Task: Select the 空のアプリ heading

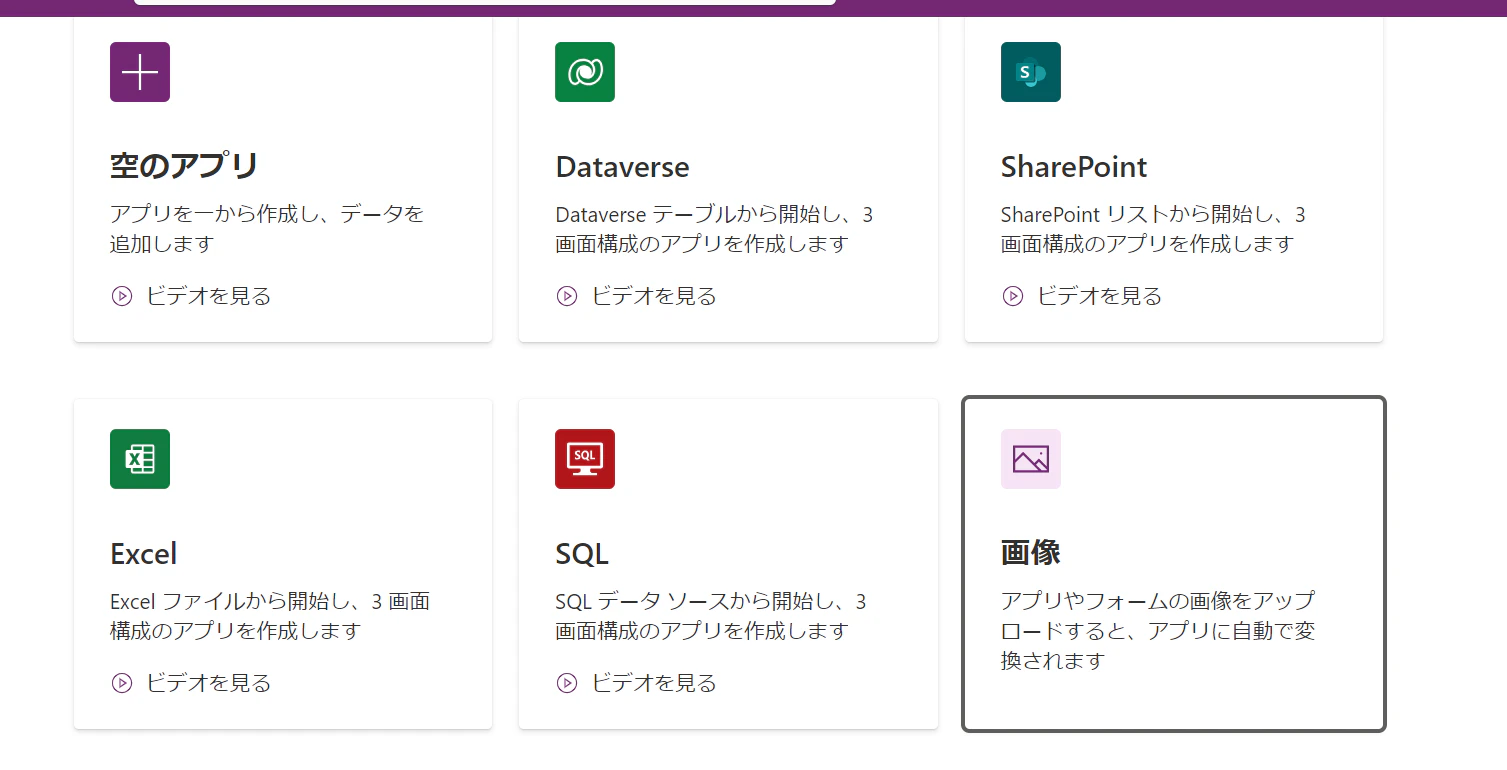Action: 184,166
